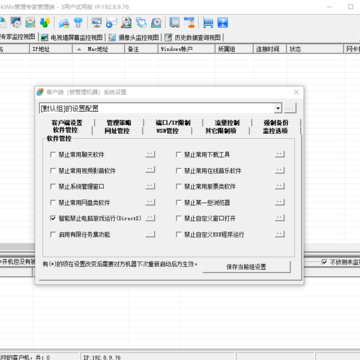Sort by the 连接时间 column header

[270, 49]
